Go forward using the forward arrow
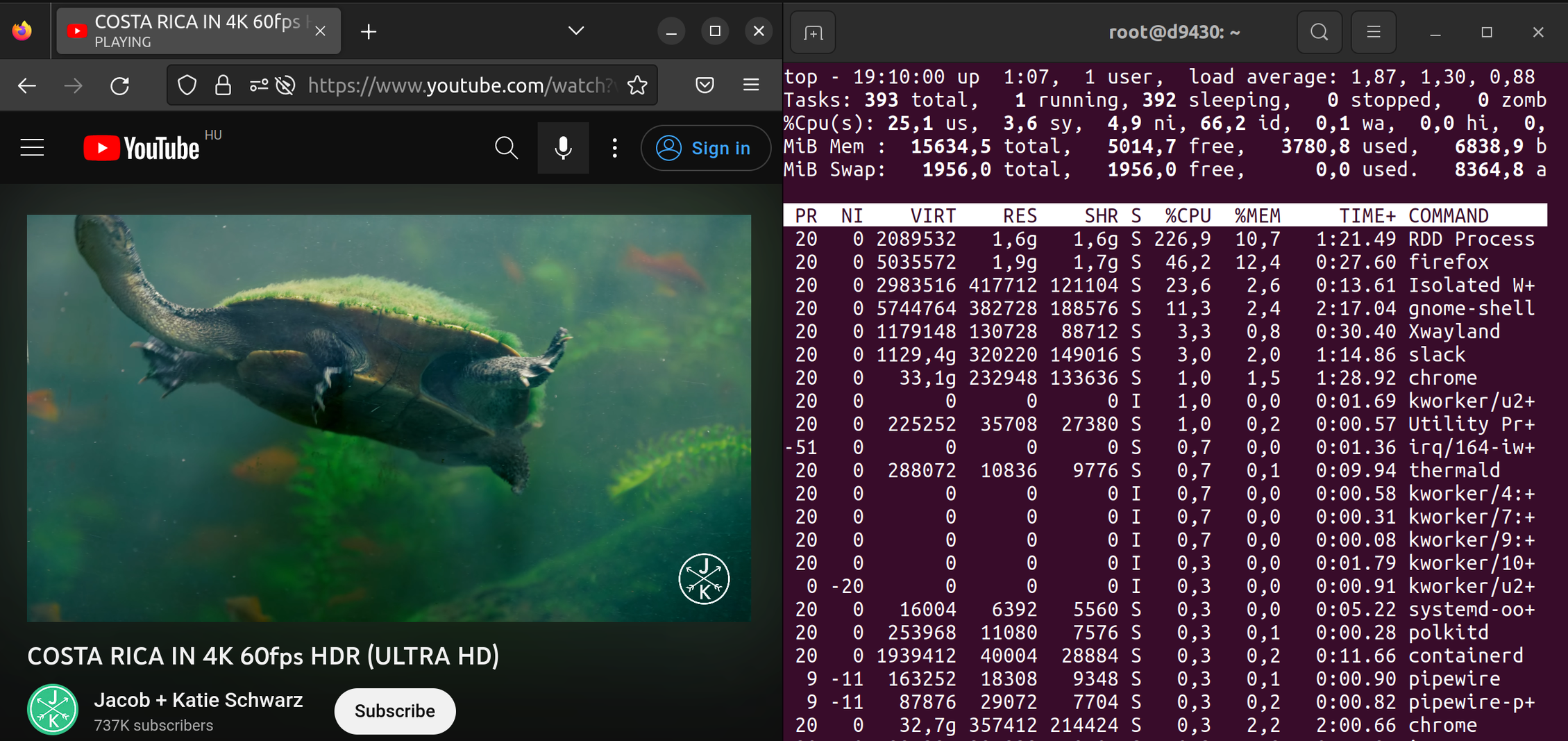 (x=73, y=85)
